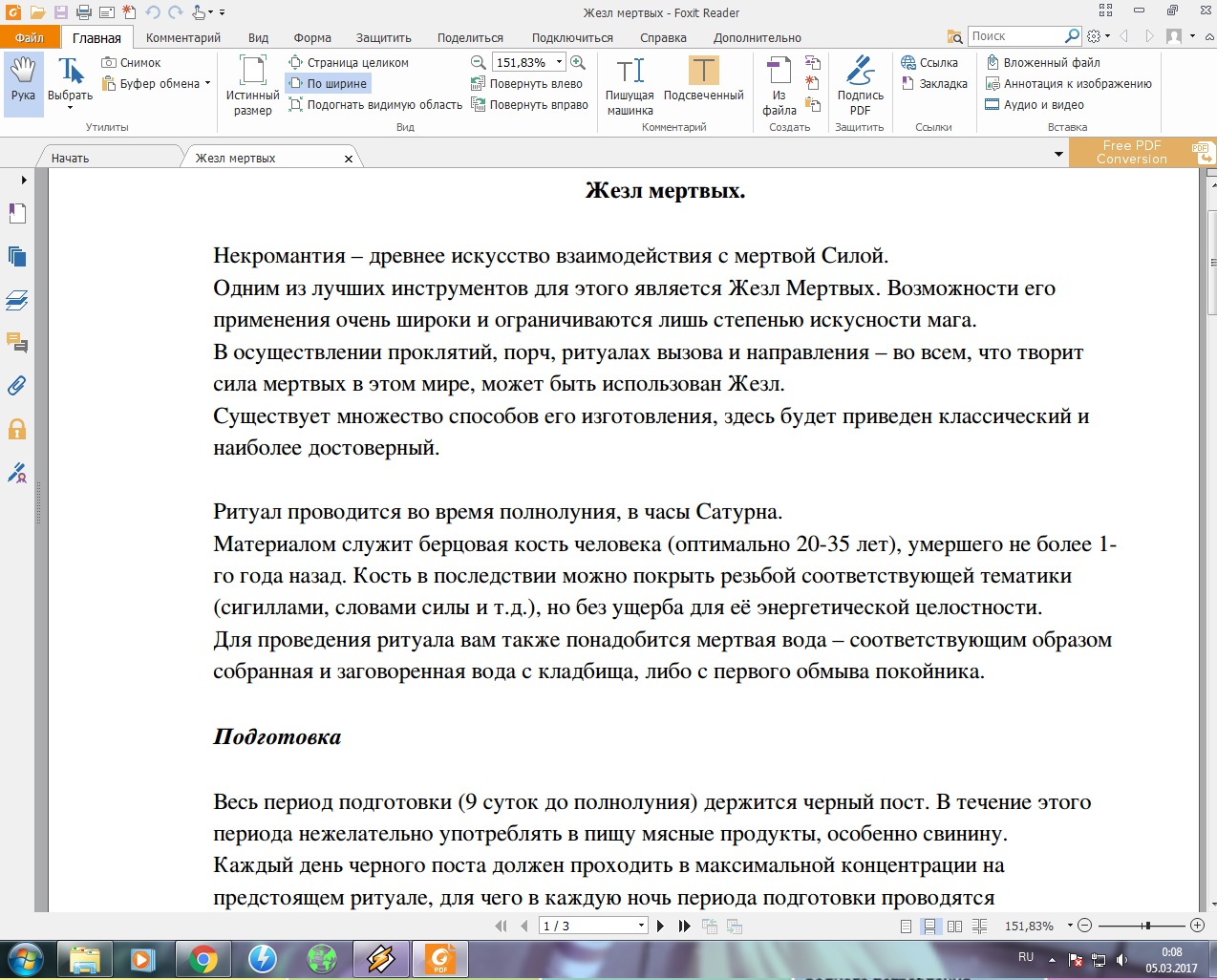The height and width of the screenshot is (980, 1217).
Task: Go to the next page
Action: point(660,926)
